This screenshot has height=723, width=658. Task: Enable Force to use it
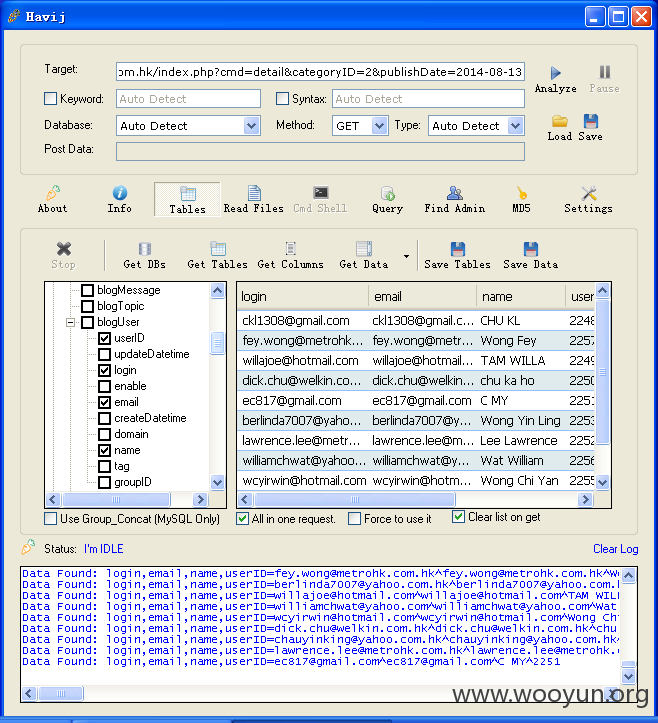(355, 519)
